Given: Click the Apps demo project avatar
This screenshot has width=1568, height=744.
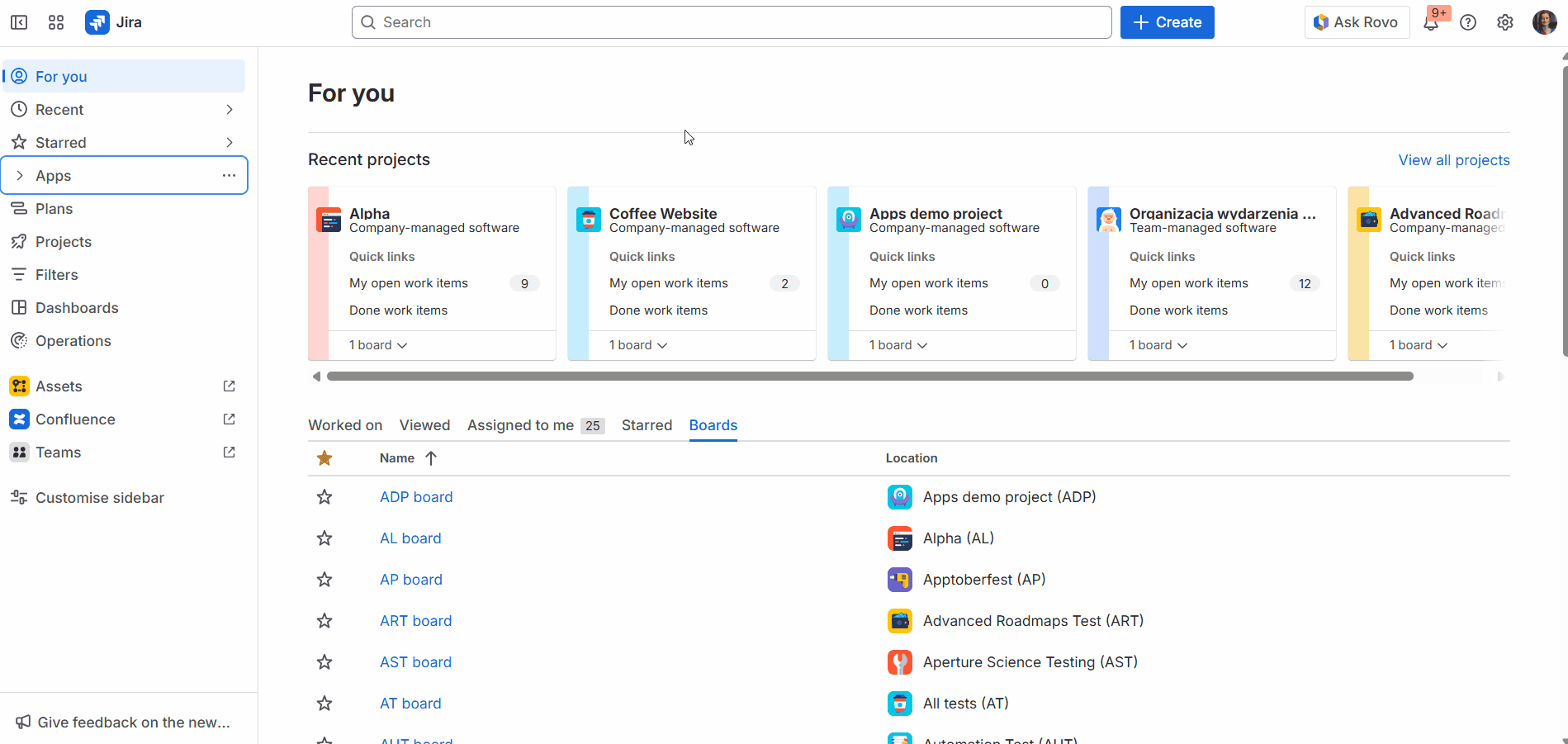Looking at the screenshot, I should coord(849,220).
